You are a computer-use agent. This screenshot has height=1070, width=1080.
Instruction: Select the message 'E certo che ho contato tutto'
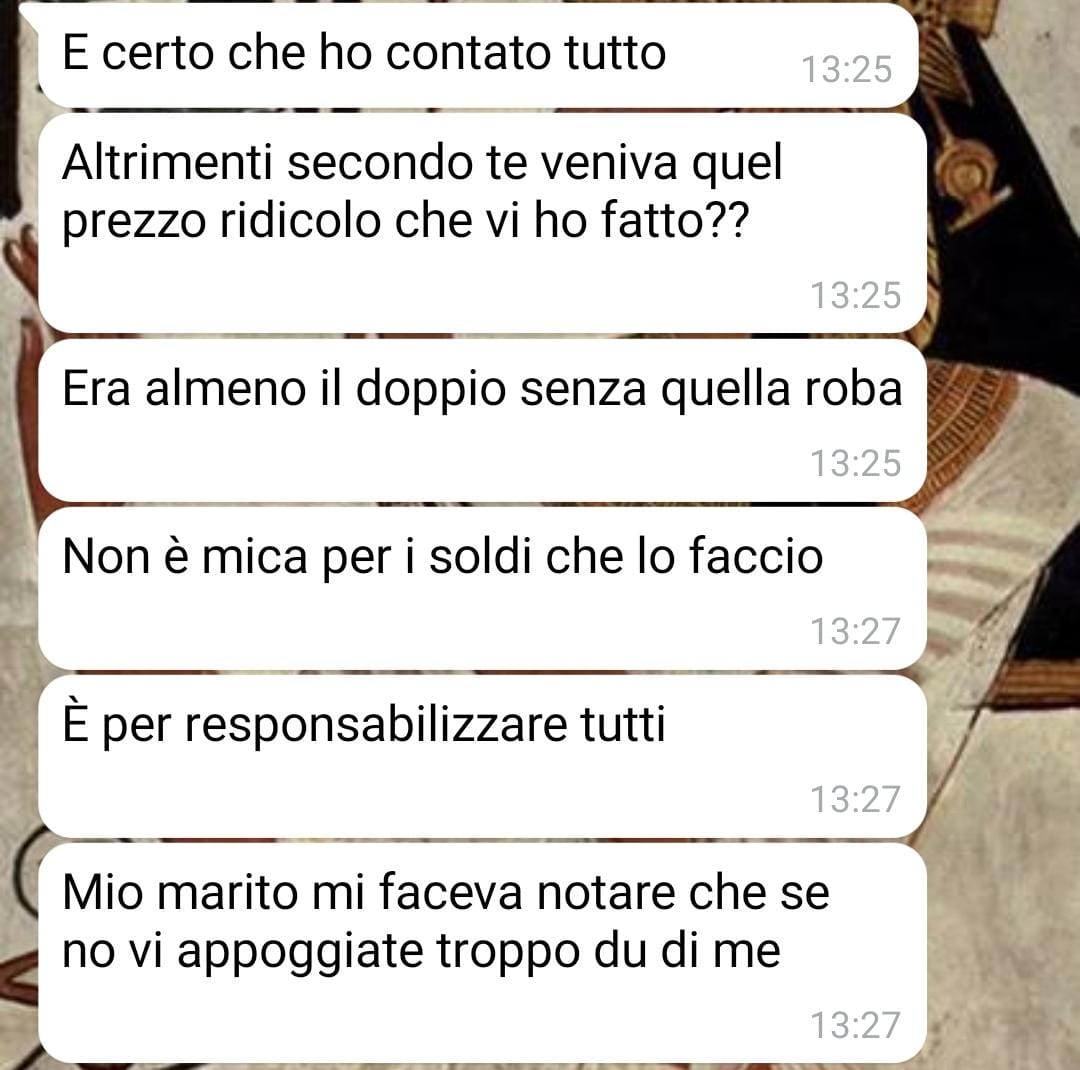(478, 55)
